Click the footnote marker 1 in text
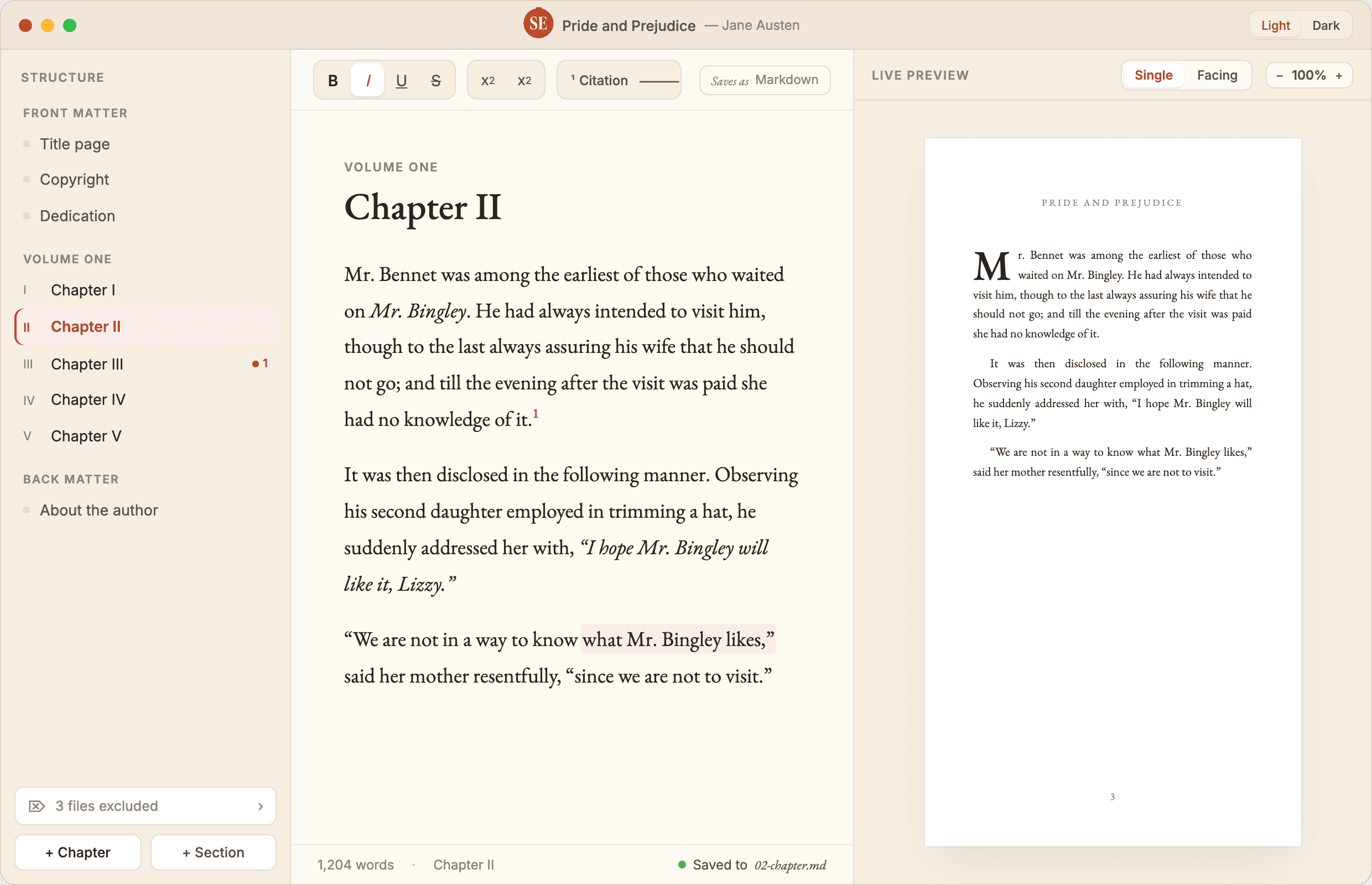 coord(536,413)
